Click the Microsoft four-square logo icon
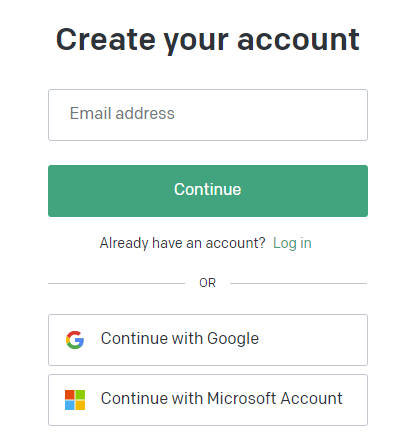Image resolution: width=406 pixels, height=445 pixels. 75,400
